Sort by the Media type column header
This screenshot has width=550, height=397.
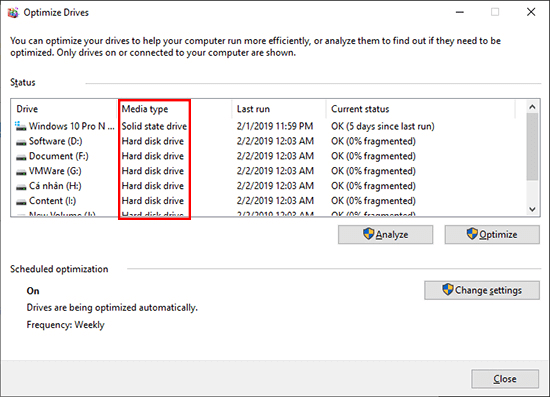click(174, 109)
